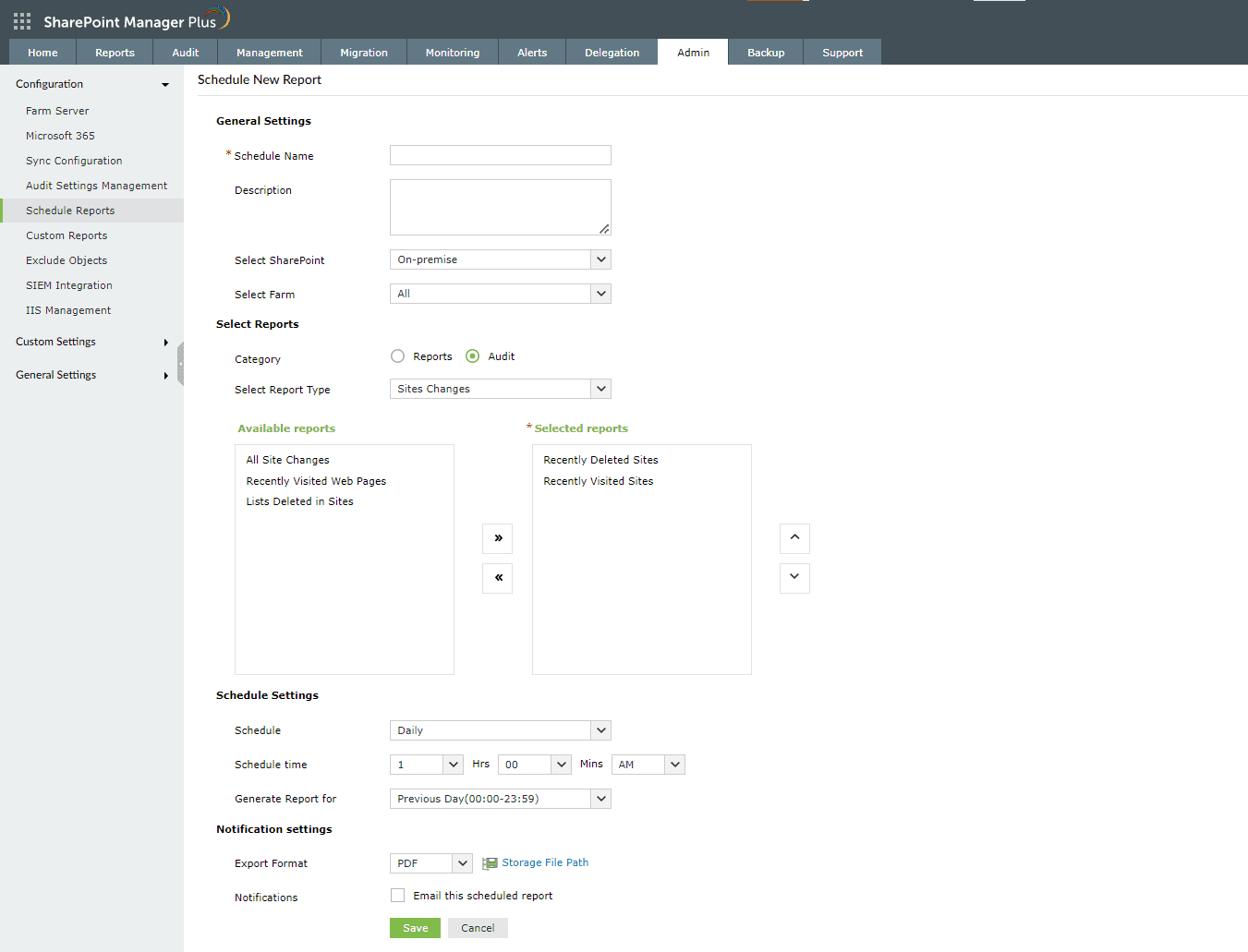Viewport: 1248px width, 952px height.
Task: Enable Email this scheduled report
Action: (x=397, y=895)
